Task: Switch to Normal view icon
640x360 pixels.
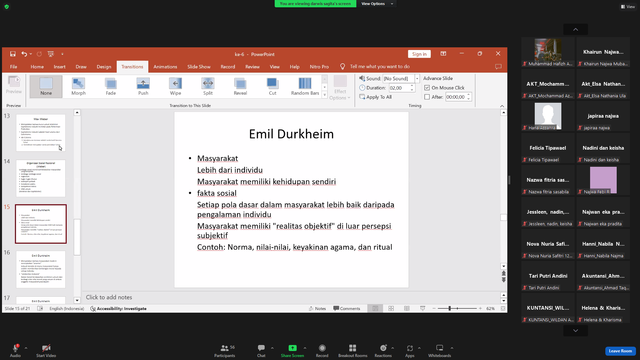Action: coord(375,309)
